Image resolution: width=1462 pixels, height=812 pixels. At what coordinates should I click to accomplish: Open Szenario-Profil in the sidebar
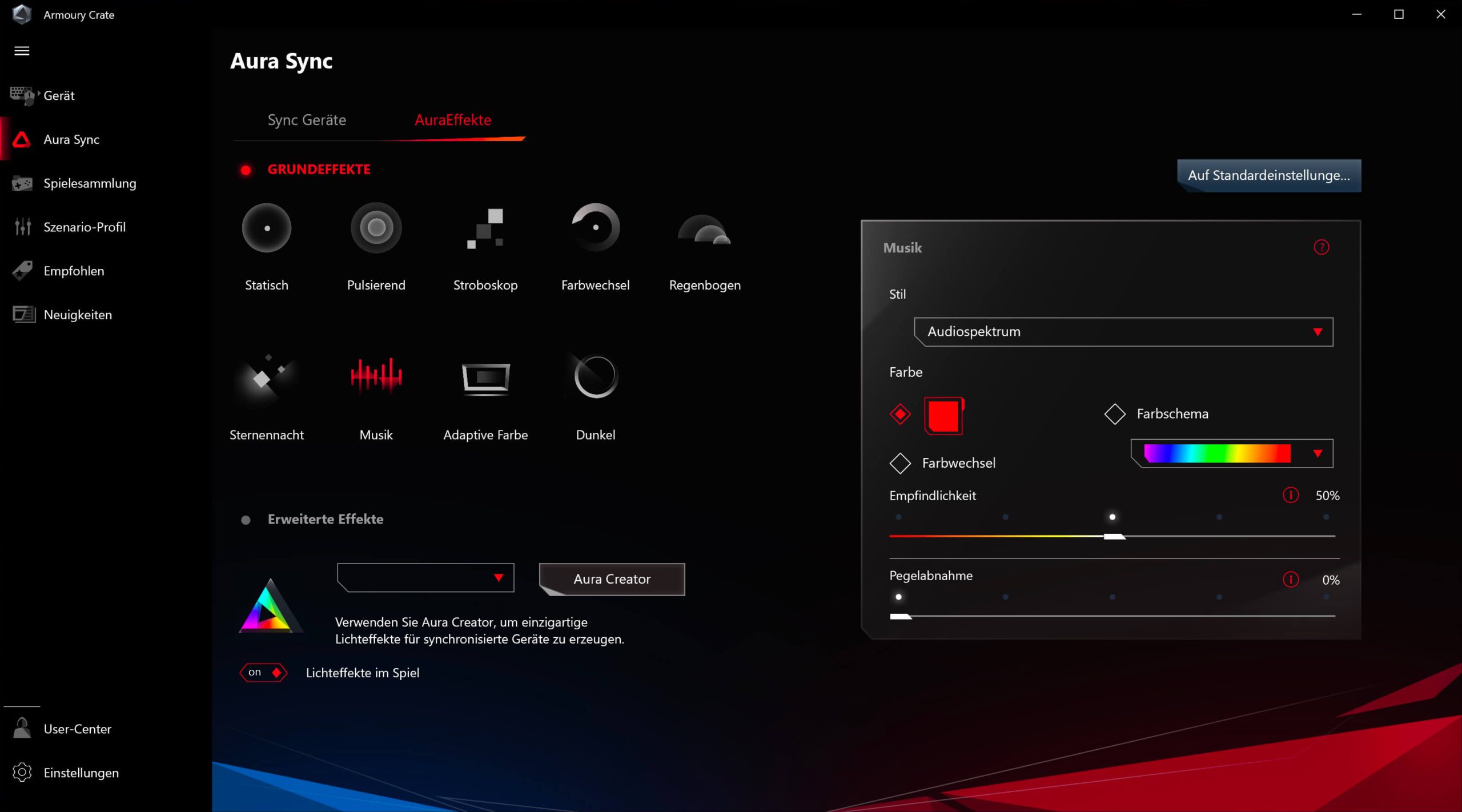[84, 227]
